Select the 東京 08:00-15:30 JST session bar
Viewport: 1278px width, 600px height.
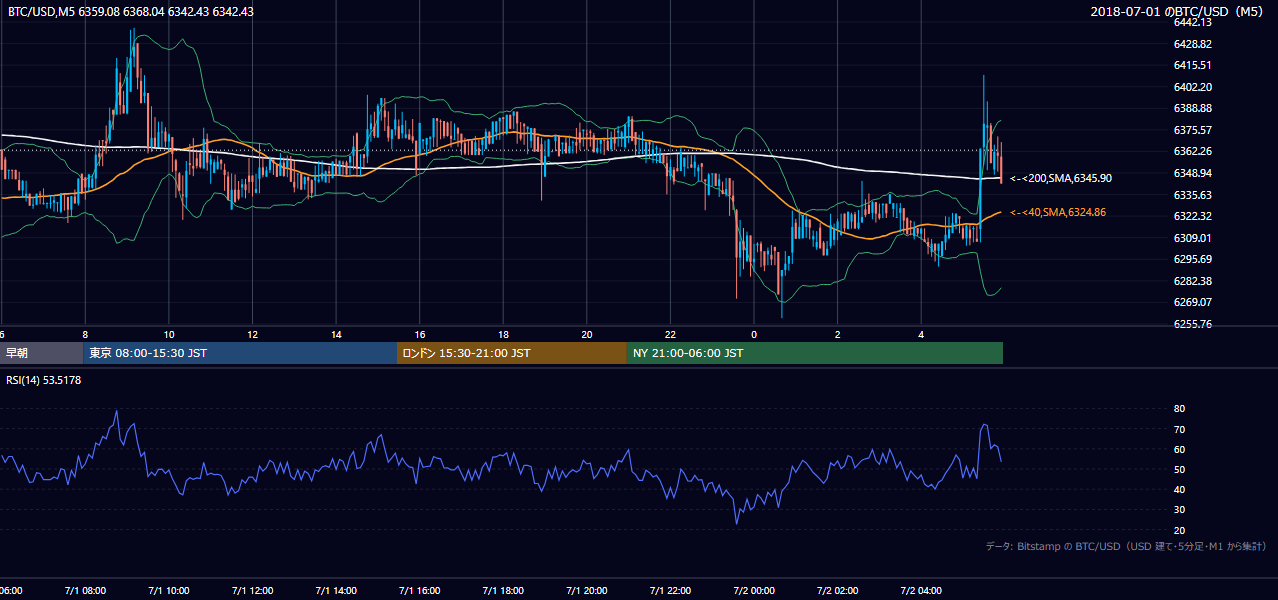(x=240, y=353)
